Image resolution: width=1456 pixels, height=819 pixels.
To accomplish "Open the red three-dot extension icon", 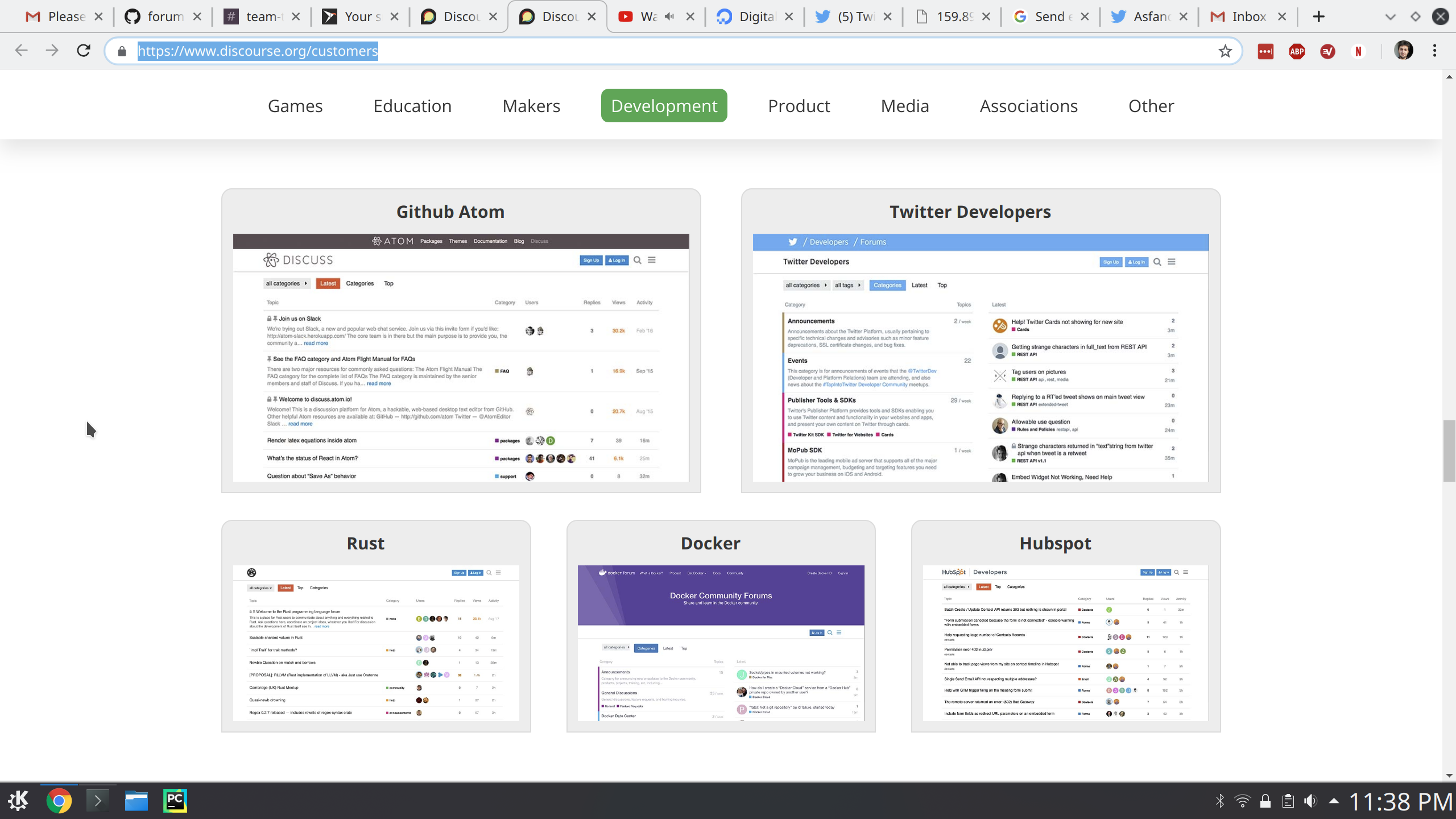I will [1265, 51].
